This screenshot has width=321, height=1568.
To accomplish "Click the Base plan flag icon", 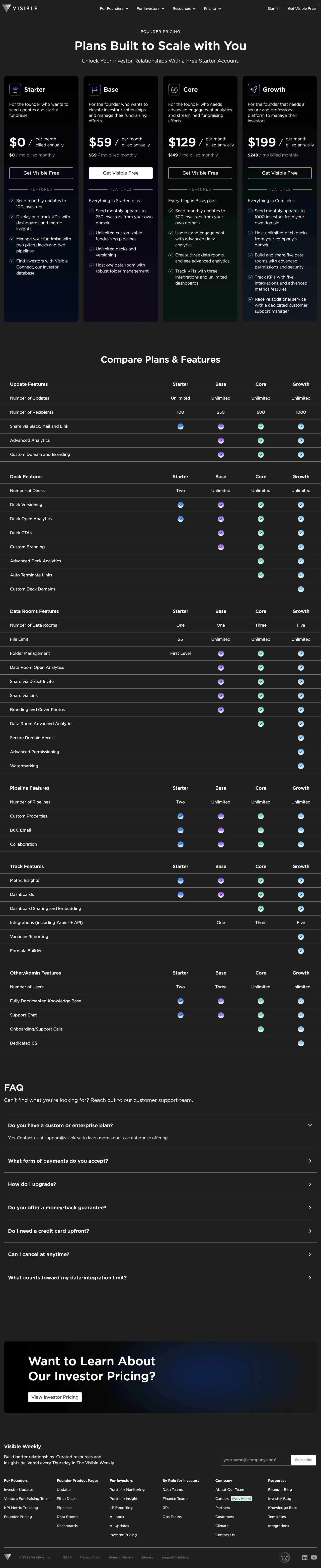I will [x=94, y=89].
